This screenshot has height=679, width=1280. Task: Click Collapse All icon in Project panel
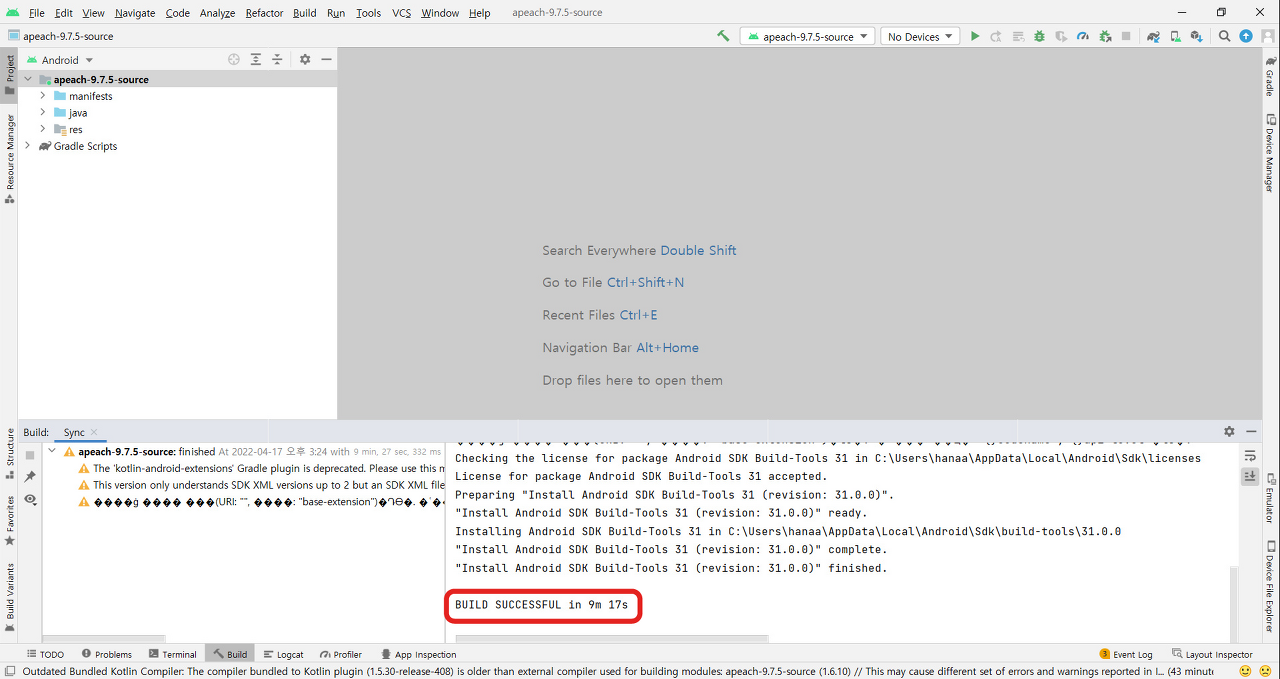pos(277,60)
